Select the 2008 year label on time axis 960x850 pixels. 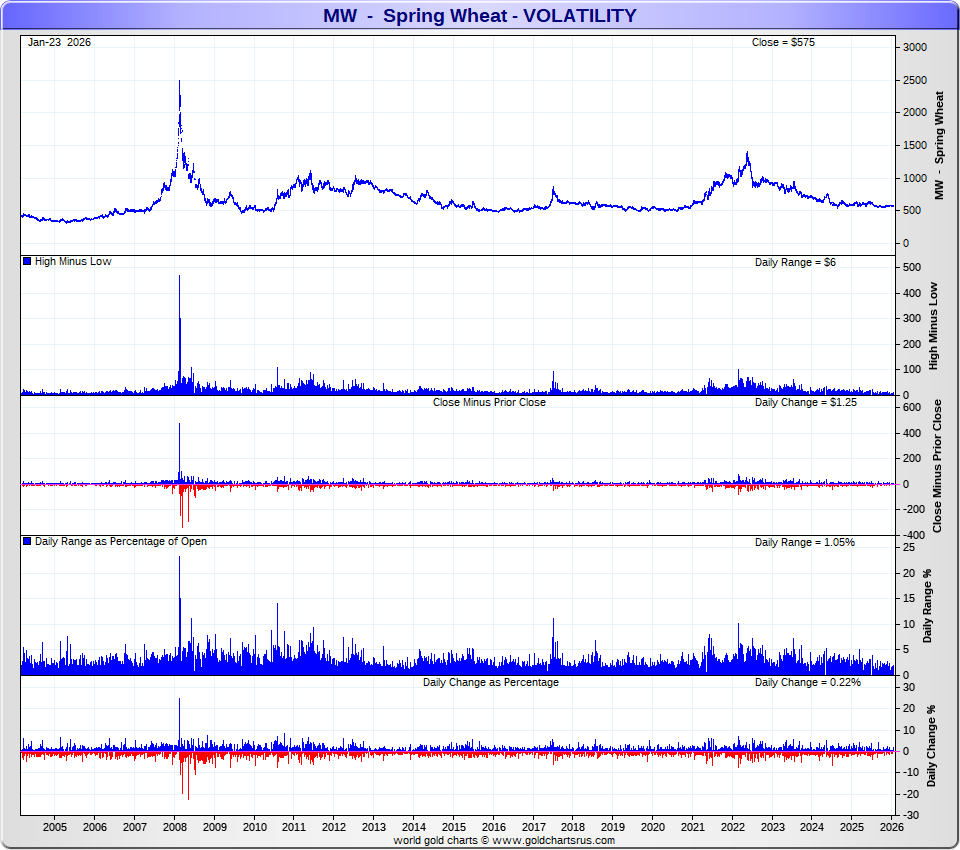pos(174,827)
